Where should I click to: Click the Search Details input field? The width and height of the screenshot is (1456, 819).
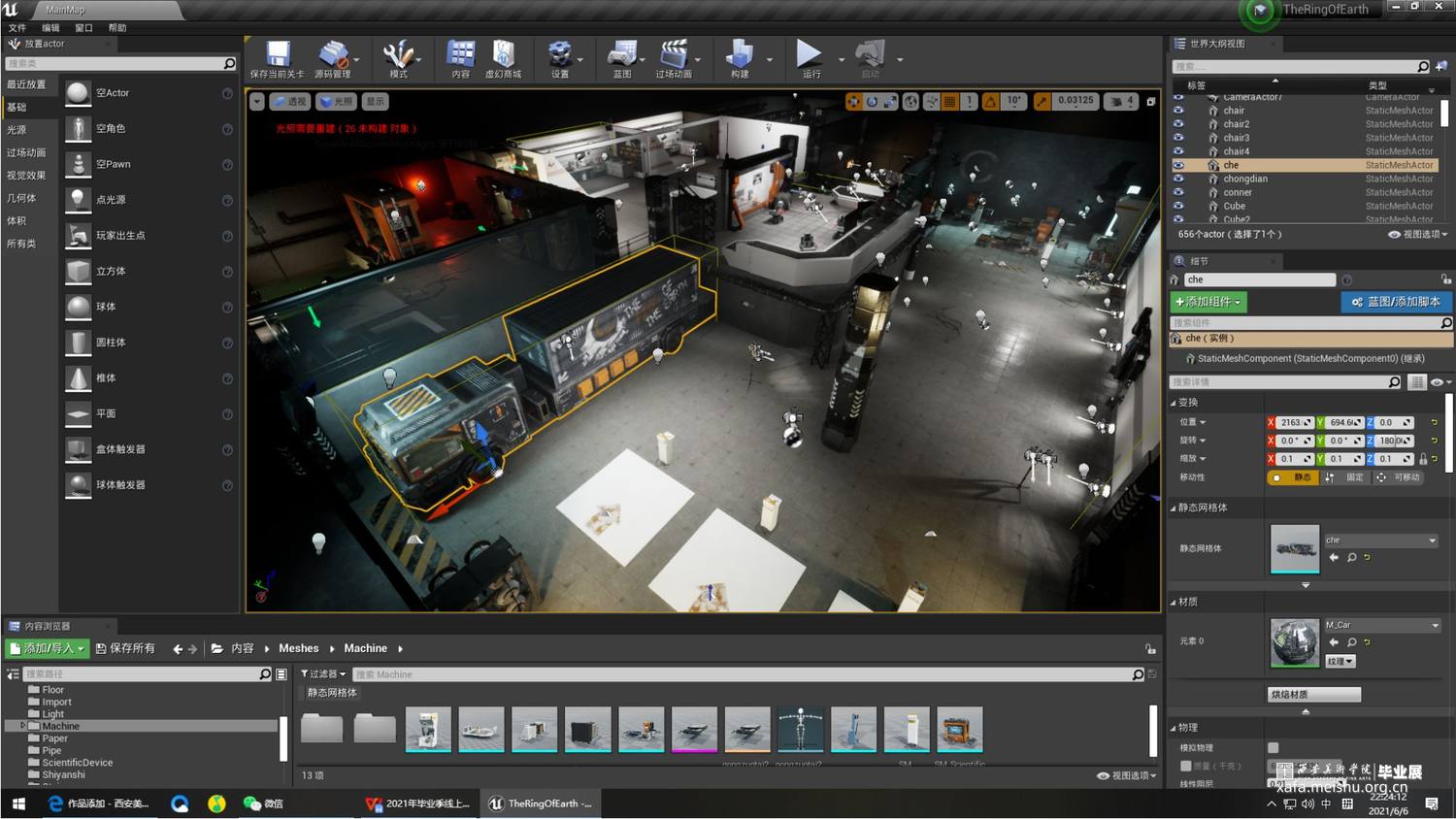click(x=1277, y=382)
